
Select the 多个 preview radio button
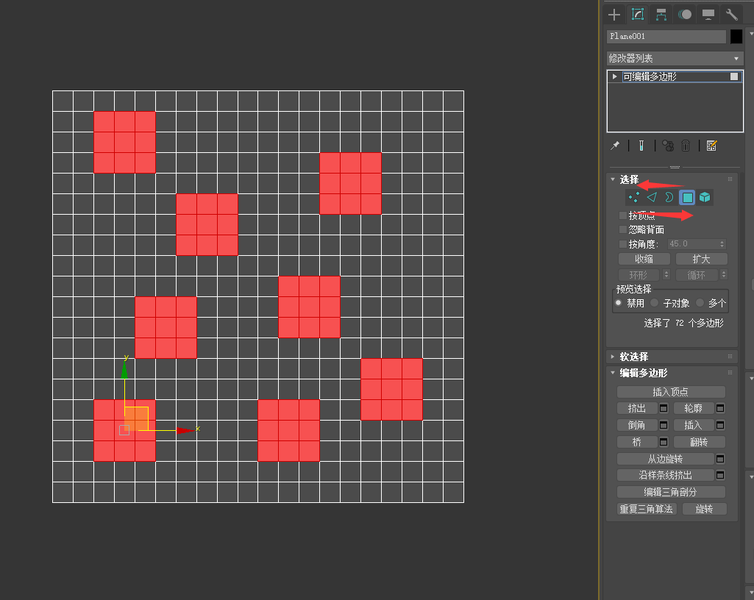coord(700,303)
